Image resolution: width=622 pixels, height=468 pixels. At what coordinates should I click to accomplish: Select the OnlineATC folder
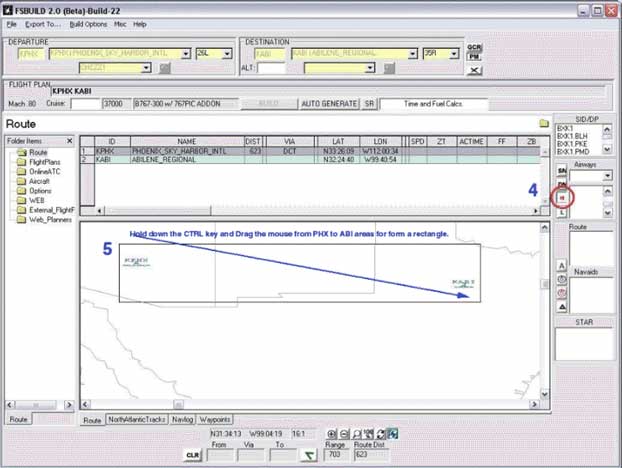coord(45,171)
